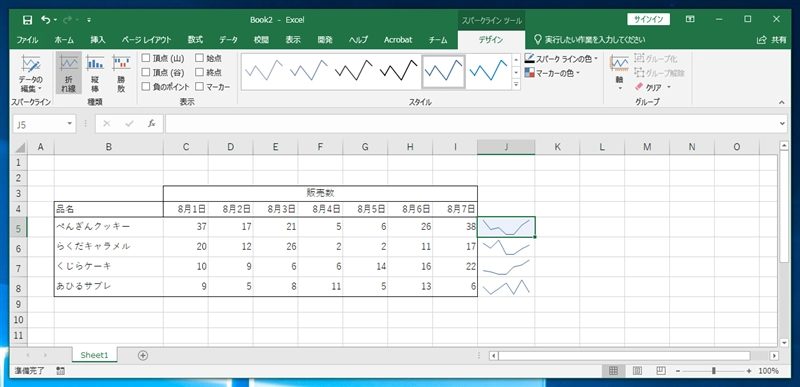Click the style gallery up arrow
This screenshot has width=800, height=387.
(516, 60)
